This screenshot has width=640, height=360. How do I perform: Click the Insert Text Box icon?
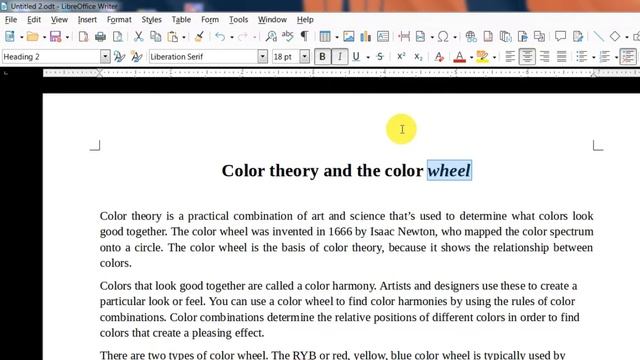(x=383, y=37)
